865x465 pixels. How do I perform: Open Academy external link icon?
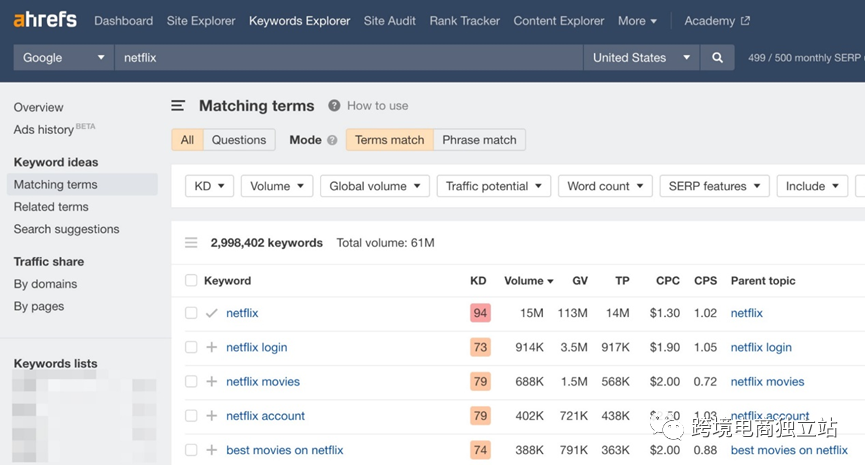point(745,20)
